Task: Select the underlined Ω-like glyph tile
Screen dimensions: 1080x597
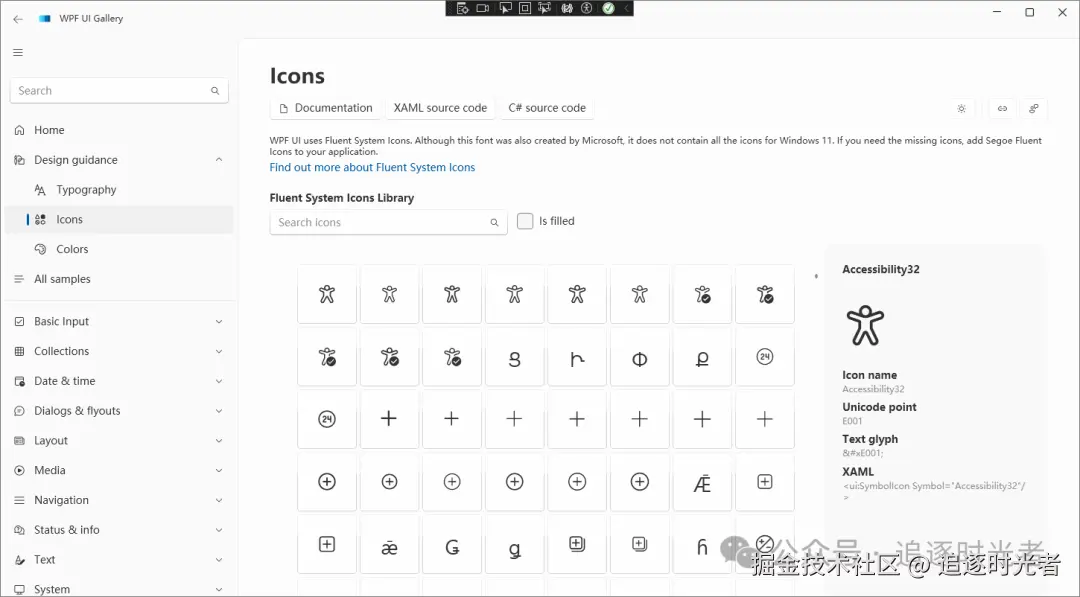Action: pyautogui.click(x=702, y=357)
